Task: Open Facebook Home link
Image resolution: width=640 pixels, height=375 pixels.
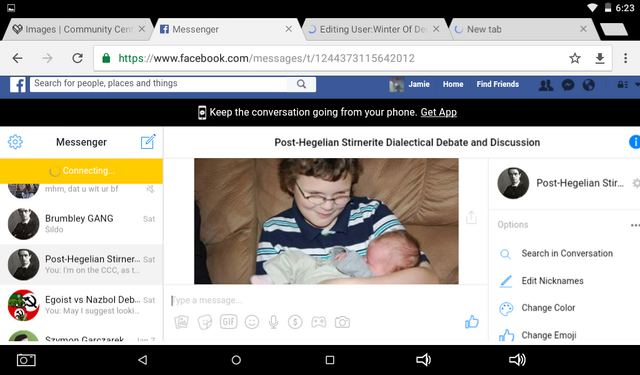Action: point(453,84)
